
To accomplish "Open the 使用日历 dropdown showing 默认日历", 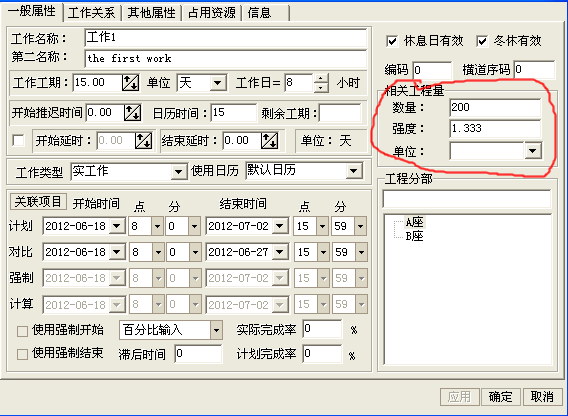I will click(354, 170).
